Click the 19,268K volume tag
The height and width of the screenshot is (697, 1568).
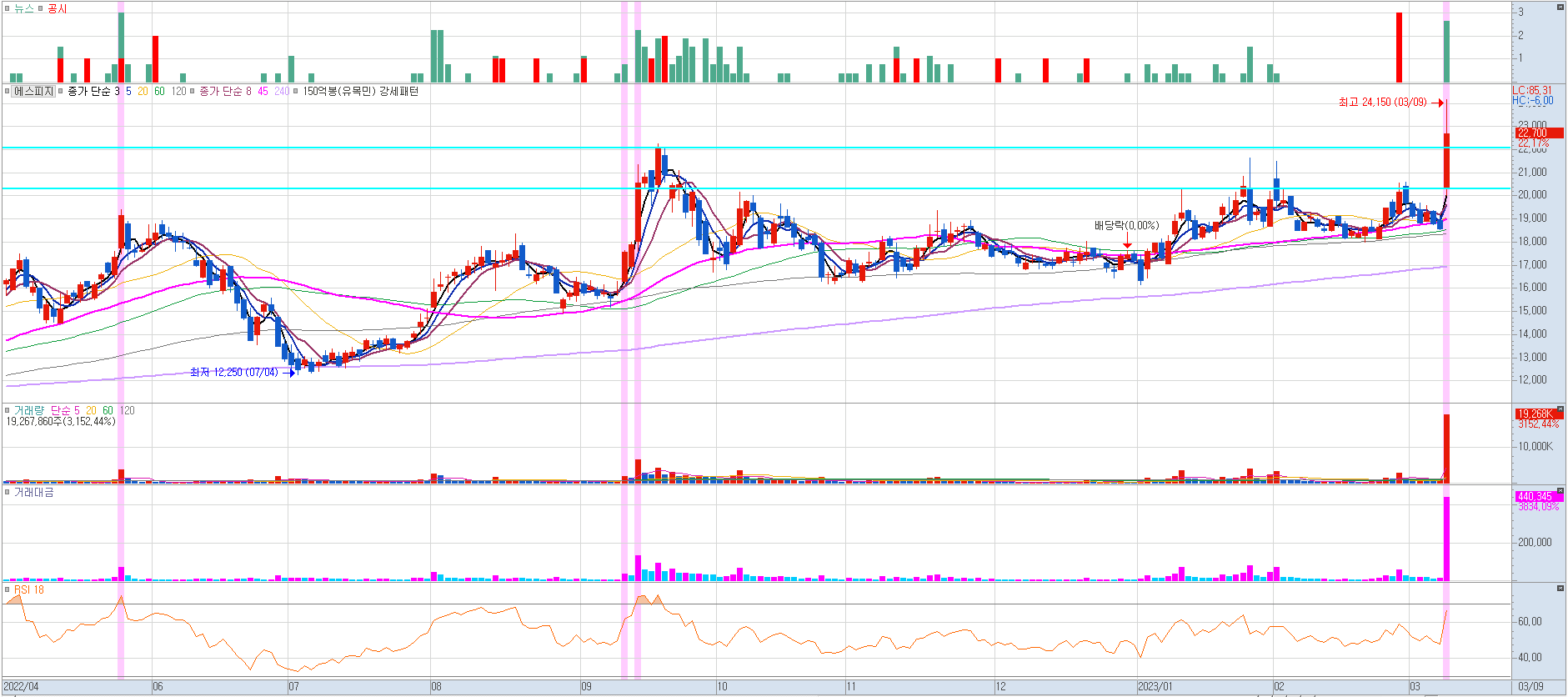point(1538,414)
